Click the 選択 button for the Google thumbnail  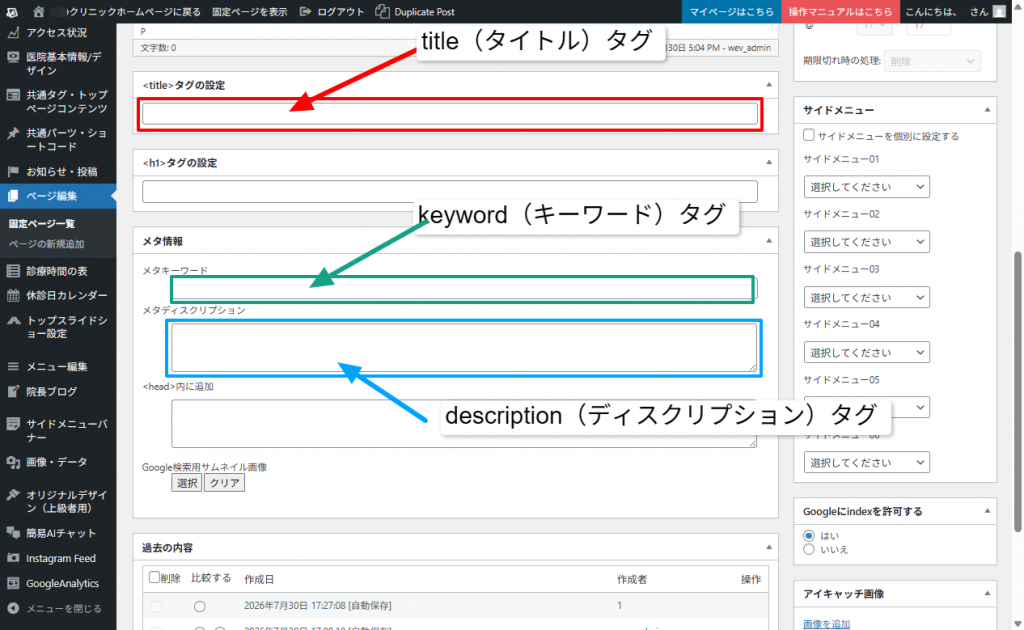coord(187,483)
